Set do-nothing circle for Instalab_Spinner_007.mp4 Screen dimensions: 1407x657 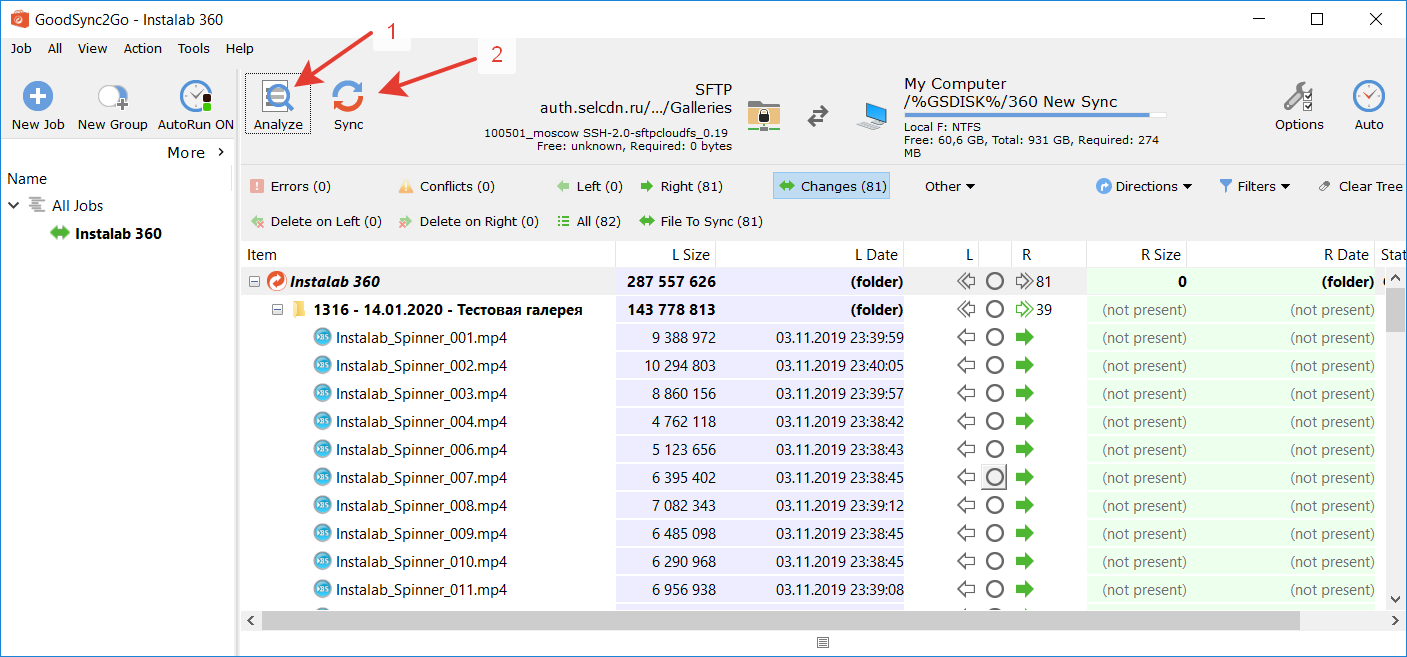click(994, 478)
